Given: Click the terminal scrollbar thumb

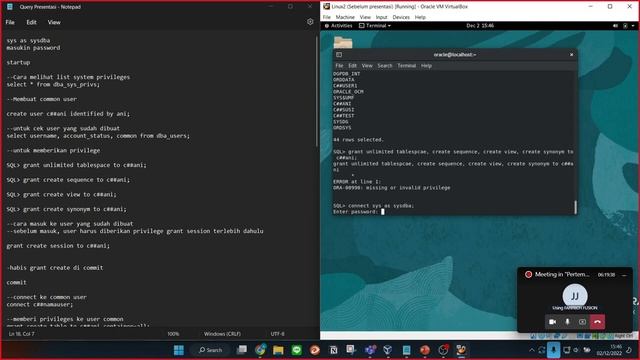Looking at the screenshot, I should pyautogui.click(x=576, y=207).
